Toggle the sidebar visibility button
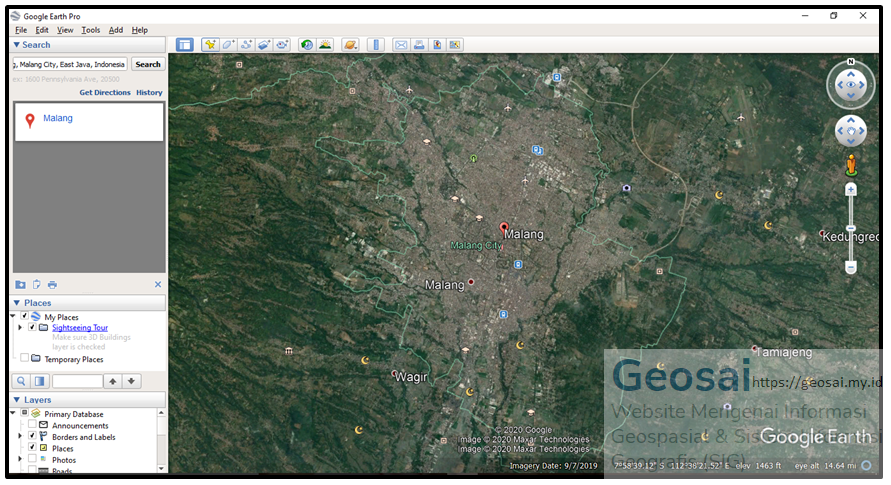This screenshot has width=891, height=485. coord(185,45)
